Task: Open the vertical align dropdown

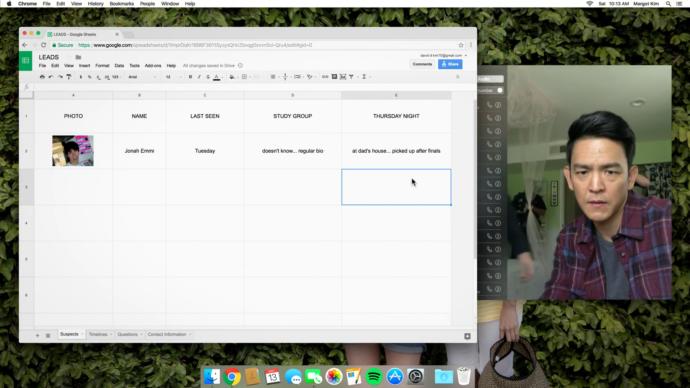Action: 285,77
